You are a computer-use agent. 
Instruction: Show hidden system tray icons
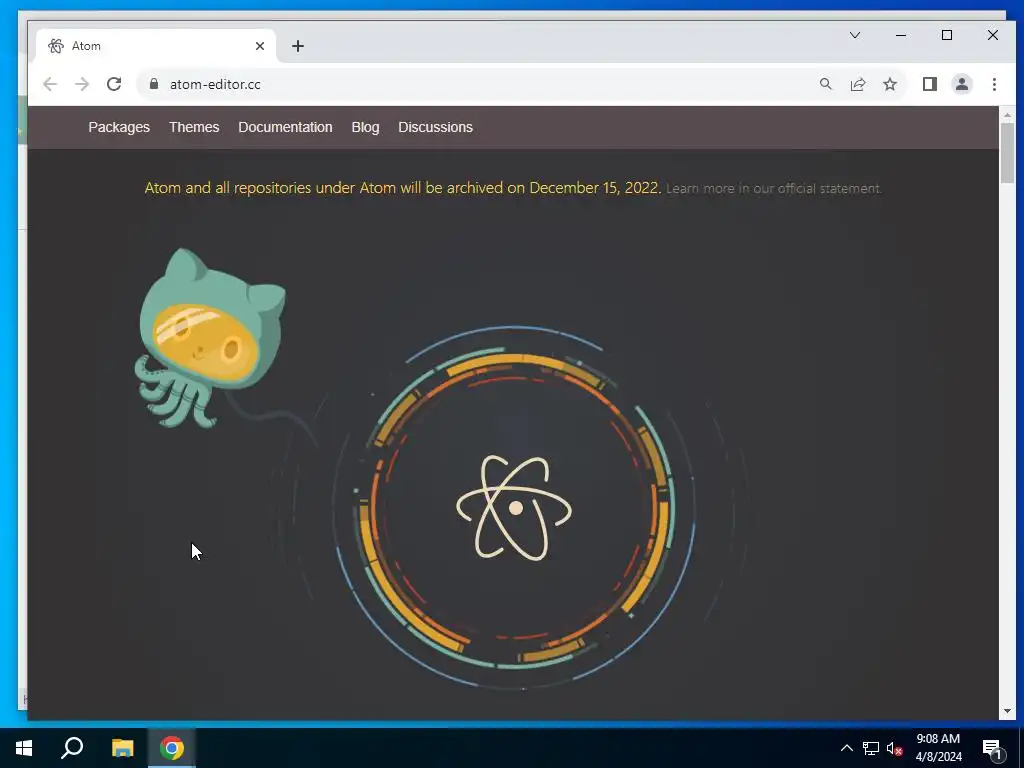click(x=846, y=748)
